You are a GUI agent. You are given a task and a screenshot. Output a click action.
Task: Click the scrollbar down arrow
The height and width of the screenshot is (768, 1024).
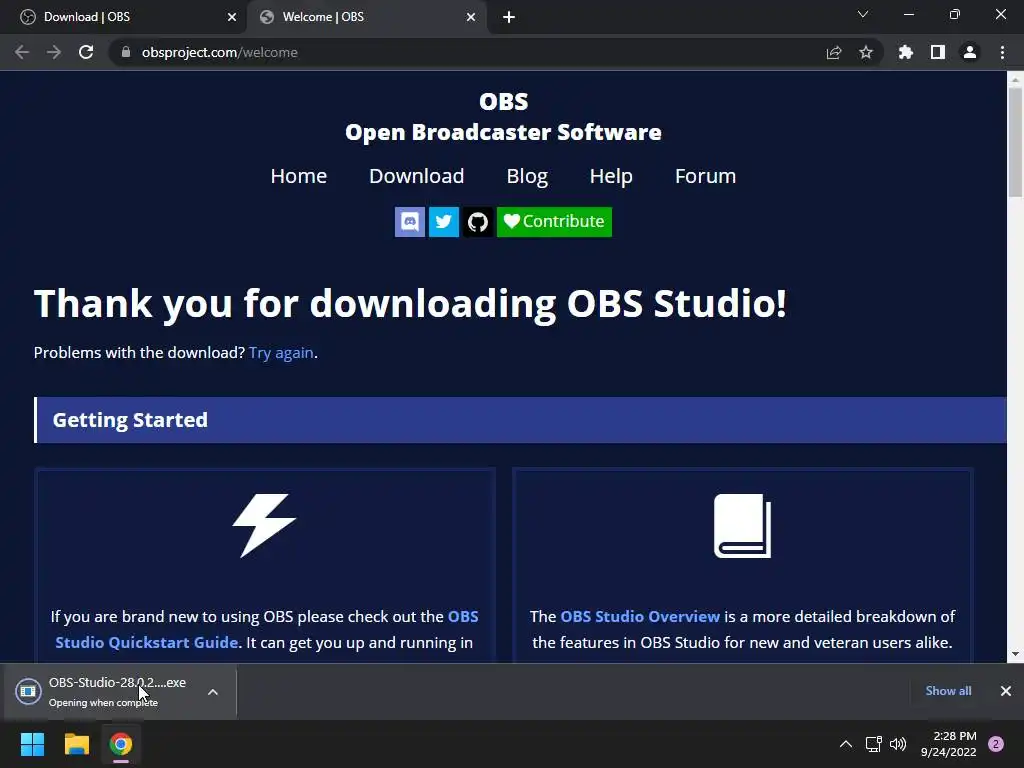1015,654
